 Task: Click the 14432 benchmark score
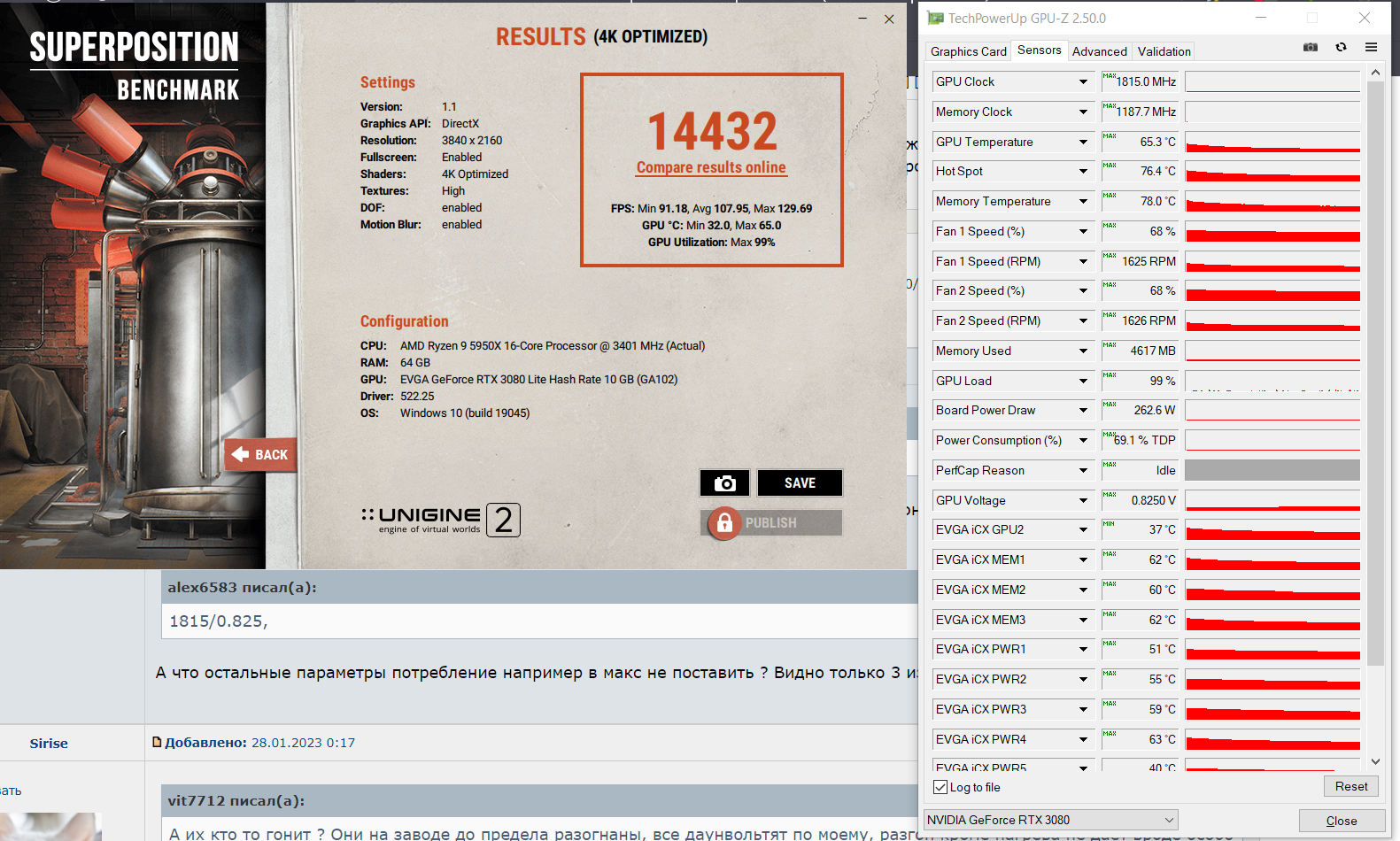click(712, 131)
